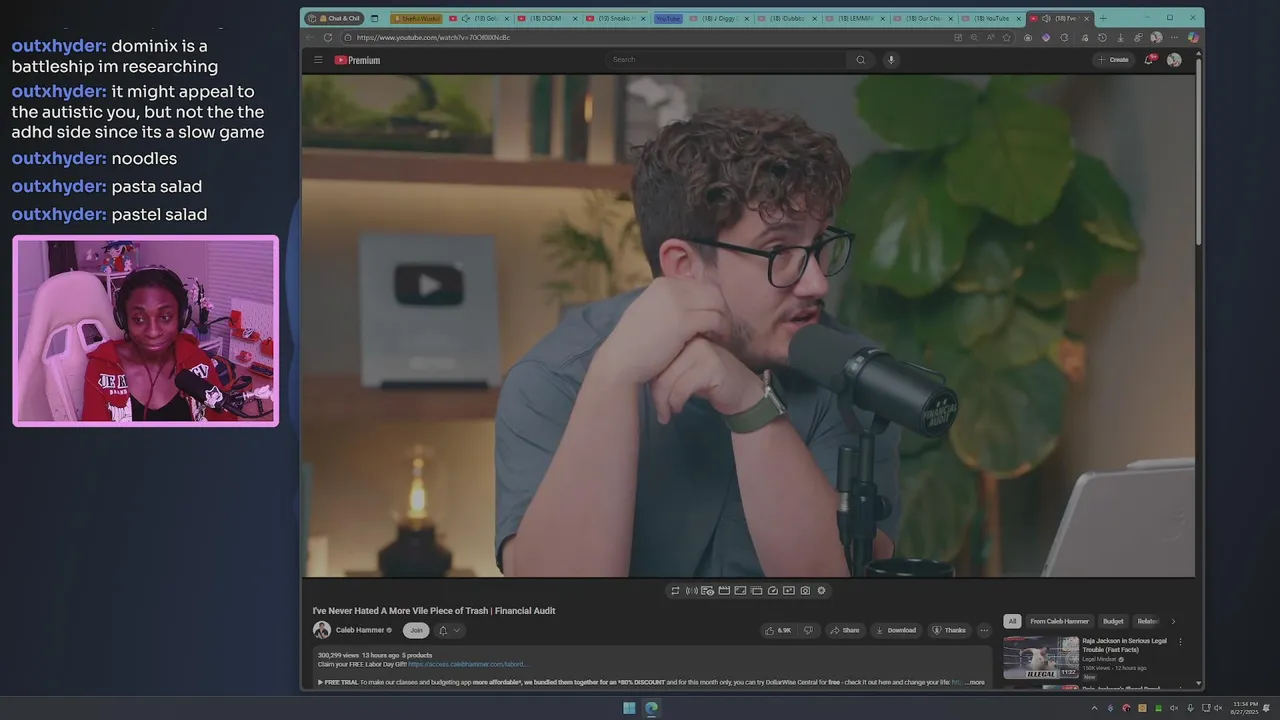Open the browser downloads icon
Viewport: 1280px width, 720px height.
click(x=1120, y=38)
